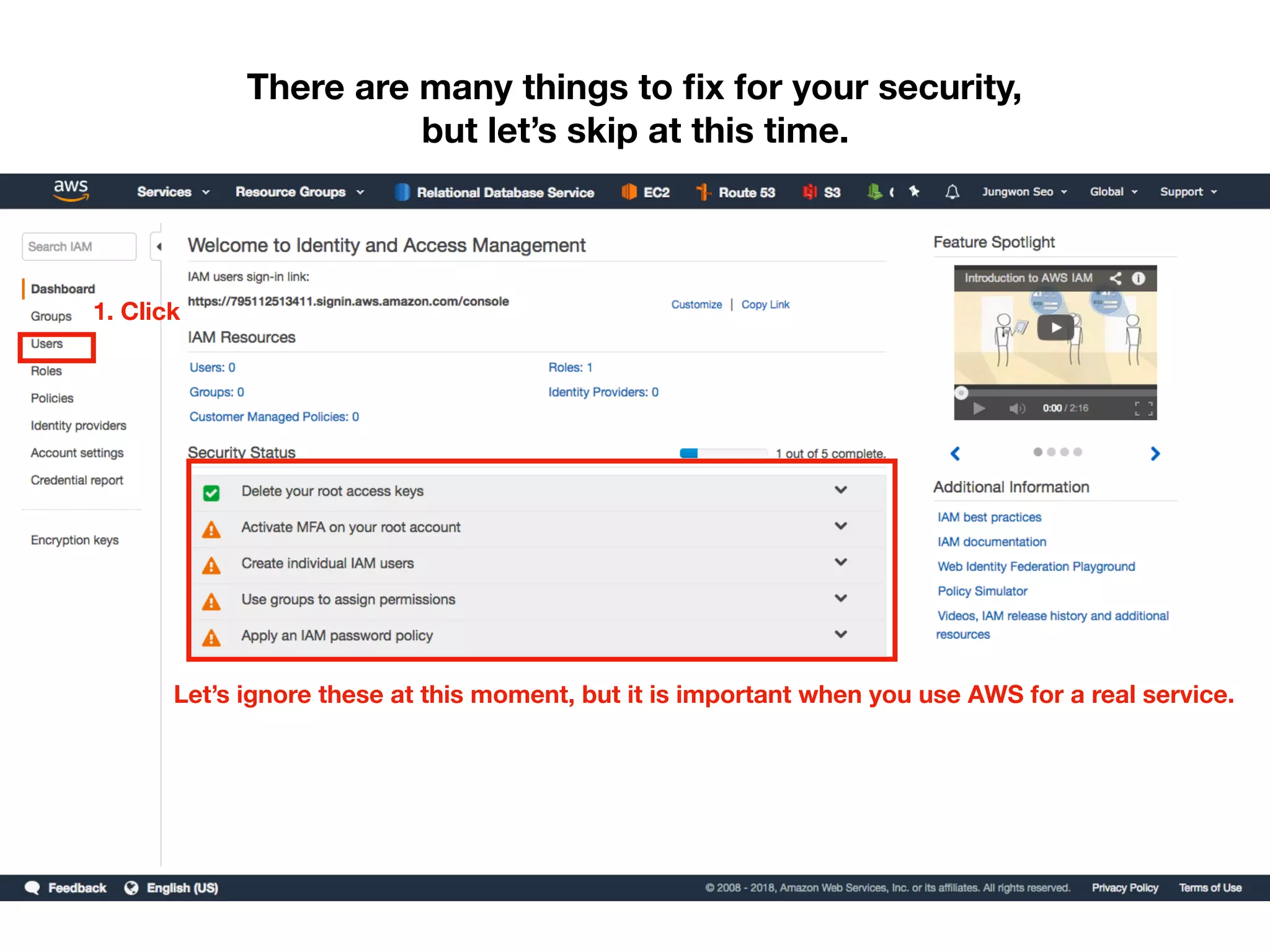Click the share icon on the video

(x=1115, y=278)
